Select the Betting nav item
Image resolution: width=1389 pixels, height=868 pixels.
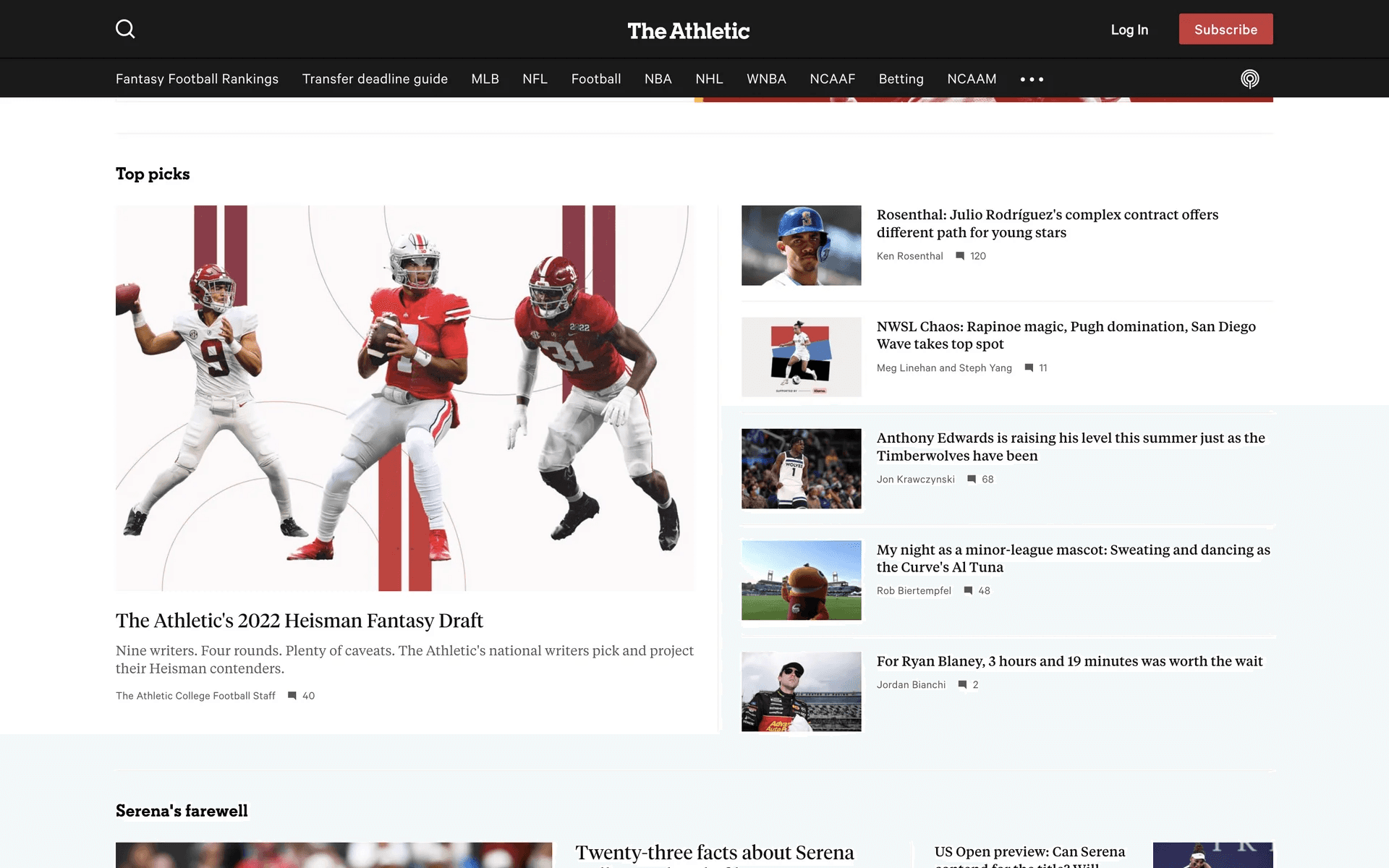coord(901,79)
